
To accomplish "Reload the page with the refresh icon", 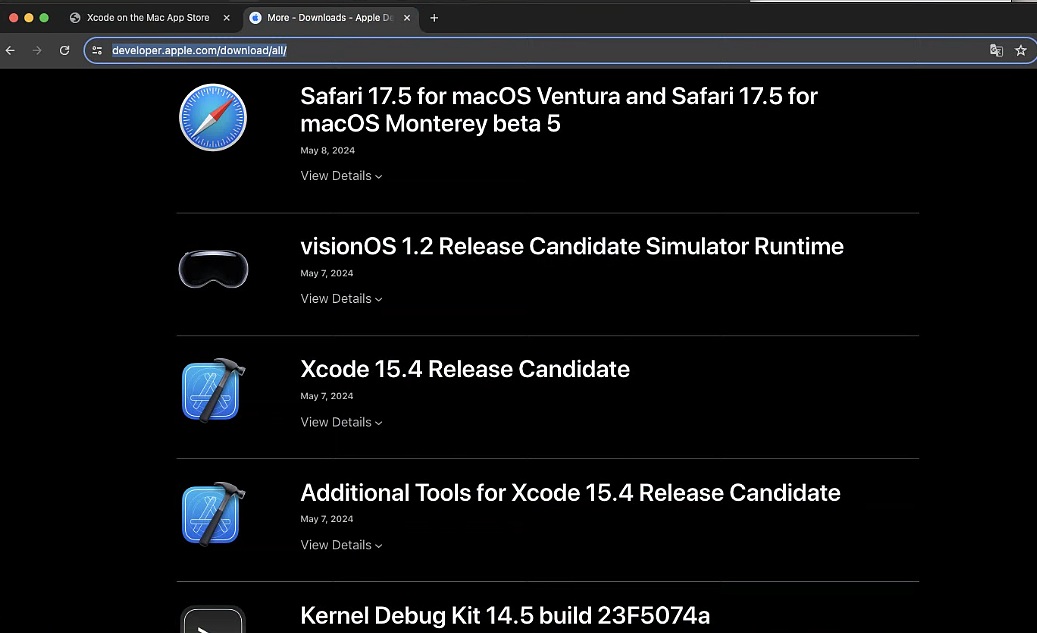I will coord(64,50).
